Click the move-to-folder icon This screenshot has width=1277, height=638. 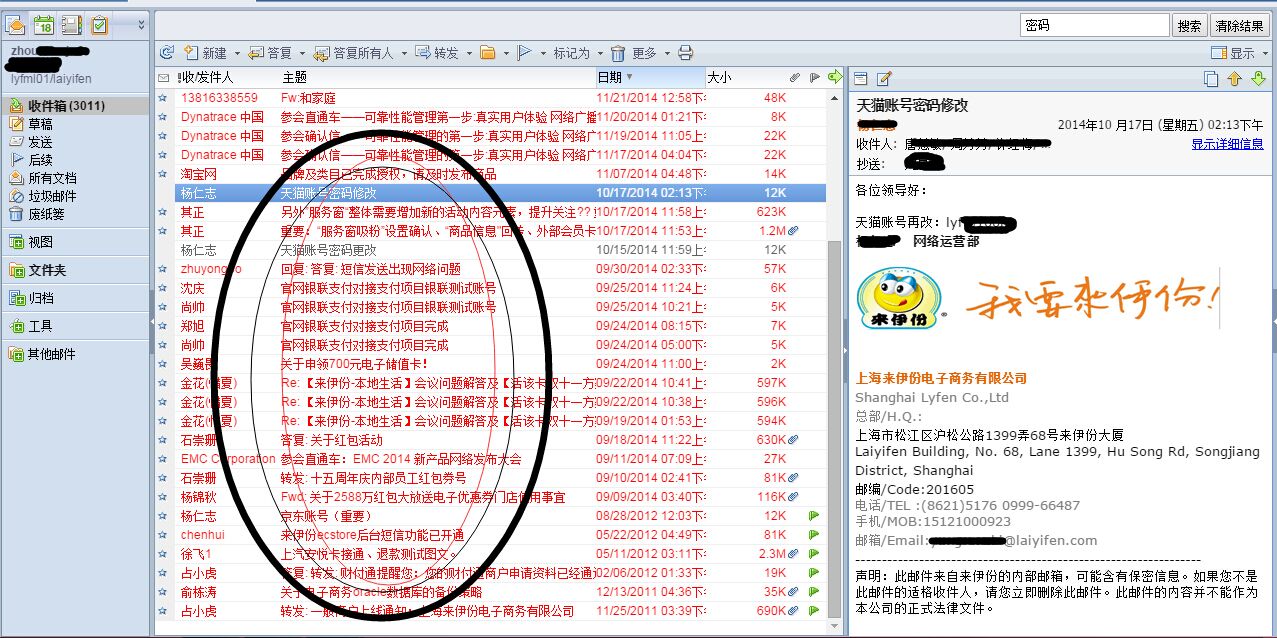coord(487,53)
